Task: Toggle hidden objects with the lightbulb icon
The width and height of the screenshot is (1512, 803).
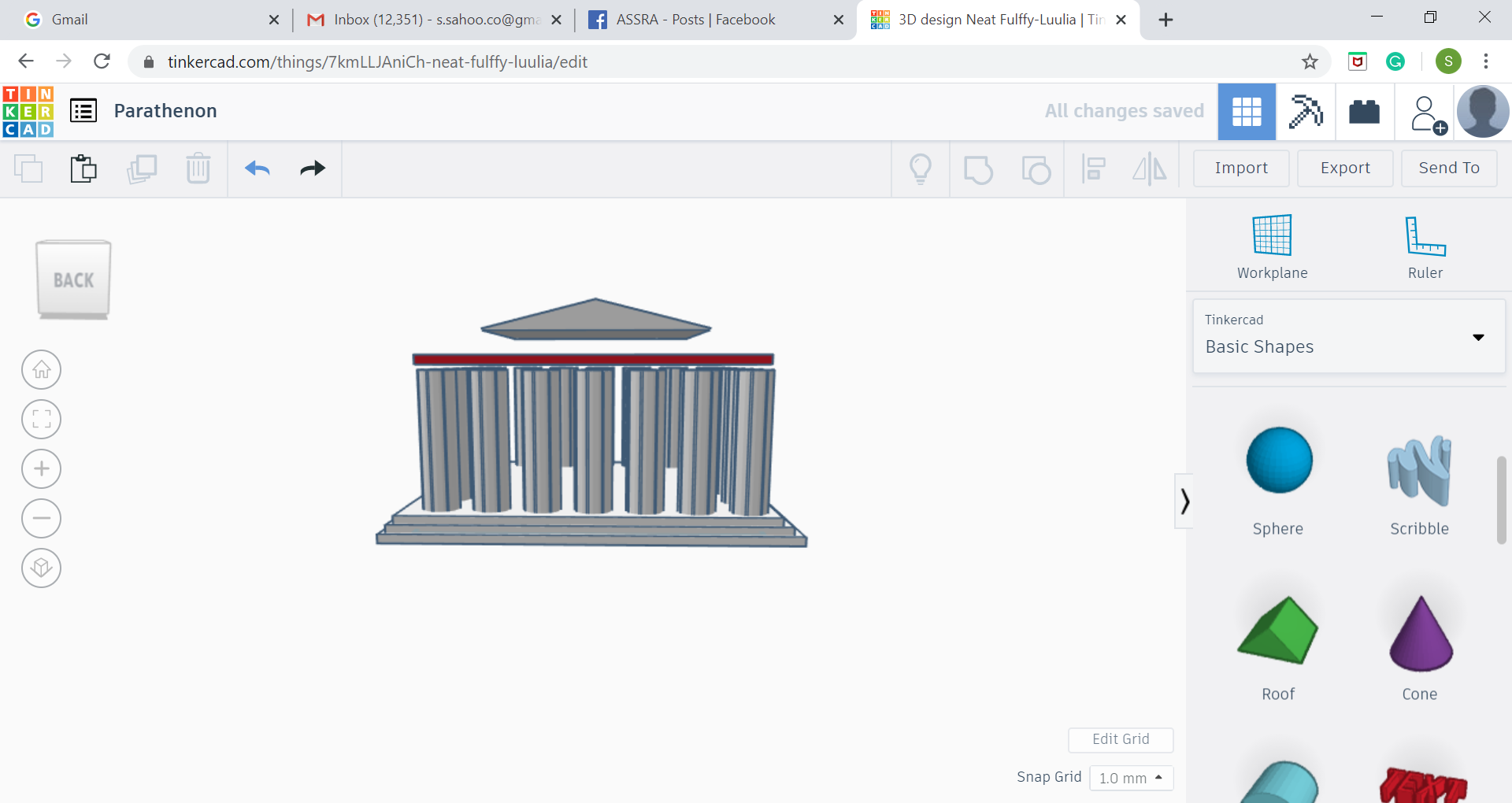Action: point(921,168)
